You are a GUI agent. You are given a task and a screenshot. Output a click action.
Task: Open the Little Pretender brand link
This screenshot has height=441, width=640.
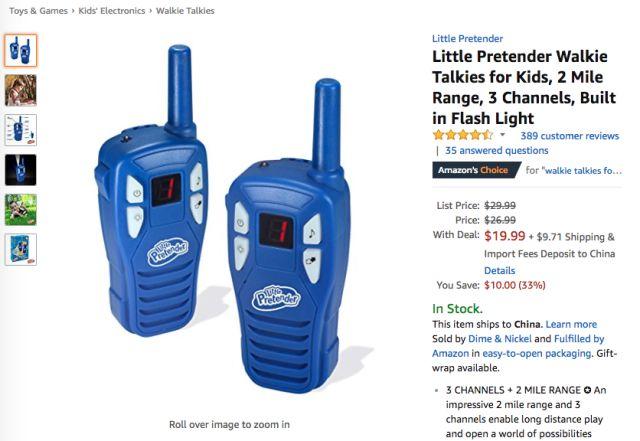(x=467, y=39)
